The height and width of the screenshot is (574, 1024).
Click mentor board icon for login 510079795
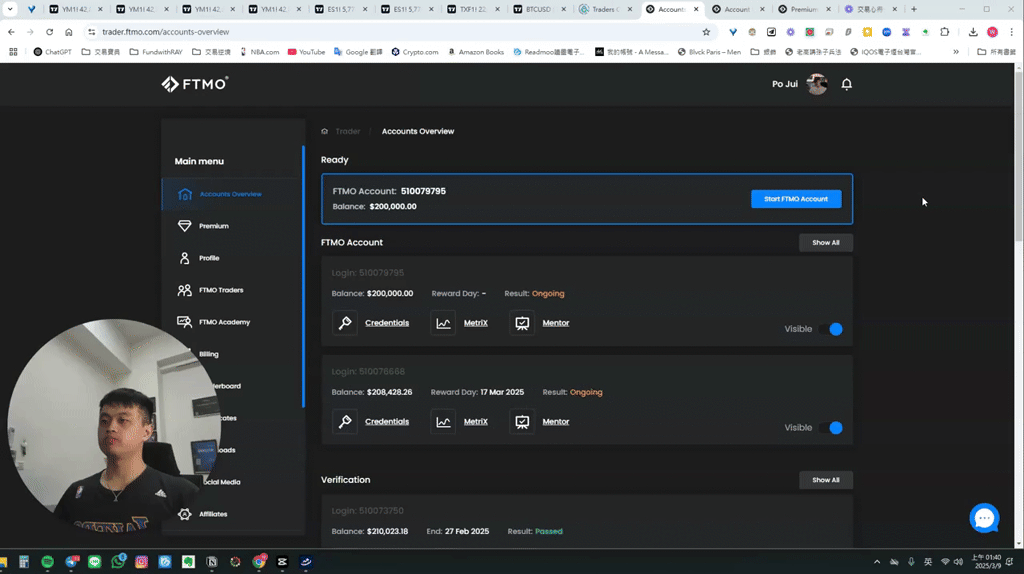coord(522,323)
